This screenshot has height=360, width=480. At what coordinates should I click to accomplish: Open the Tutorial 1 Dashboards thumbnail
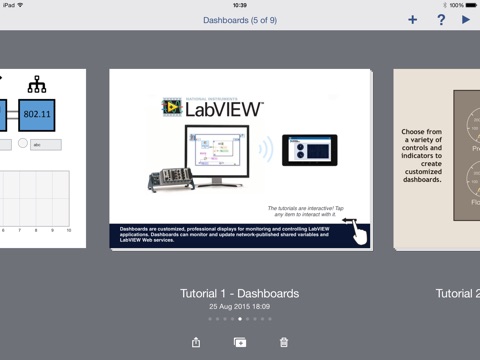(x=241, y=159)
